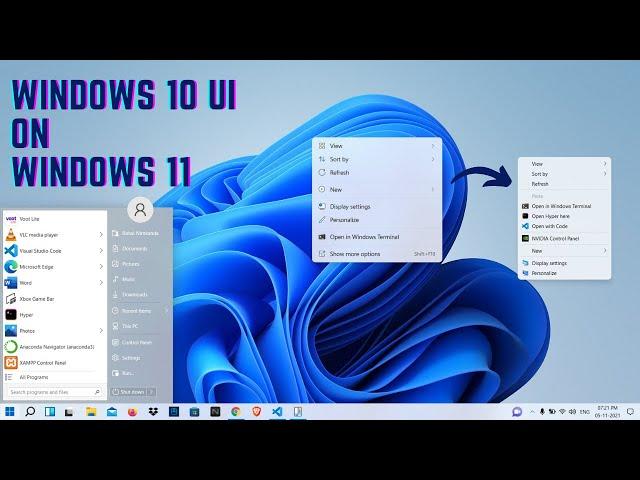Click the All Programs link
Screen dimensions: 640x480
34,377
